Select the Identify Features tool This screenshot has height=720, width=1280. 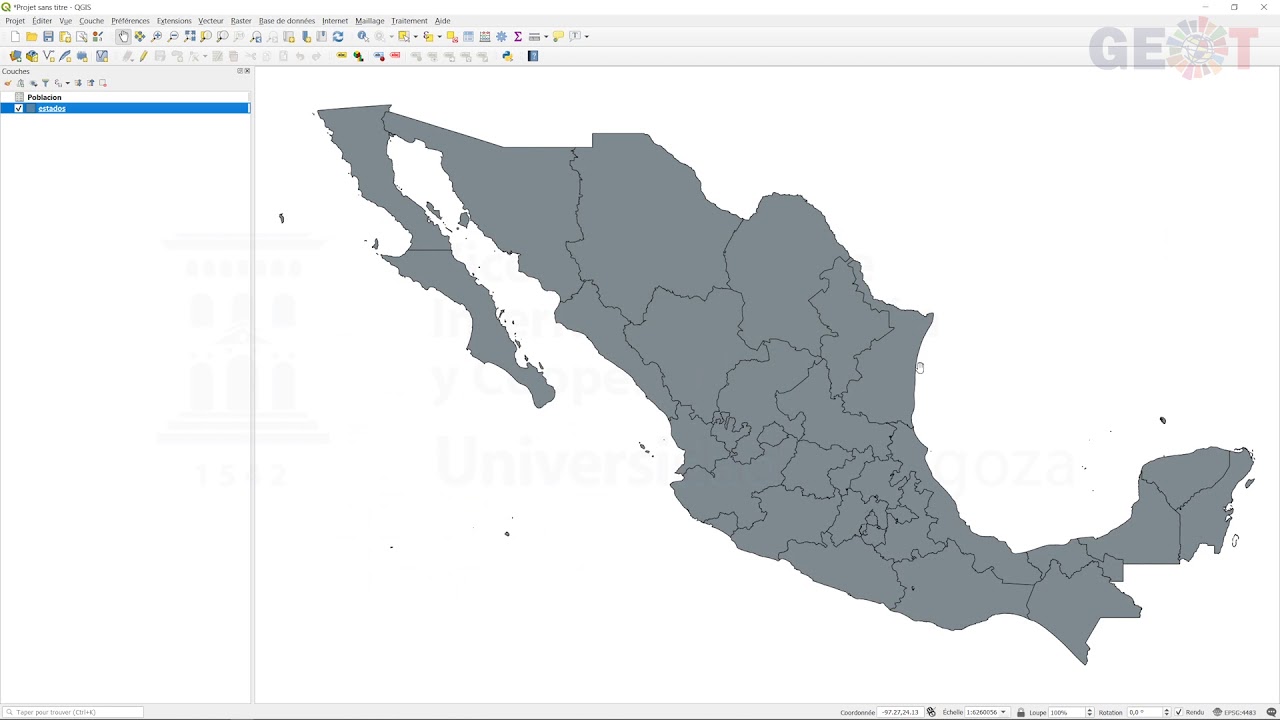(x=363, y=37)
